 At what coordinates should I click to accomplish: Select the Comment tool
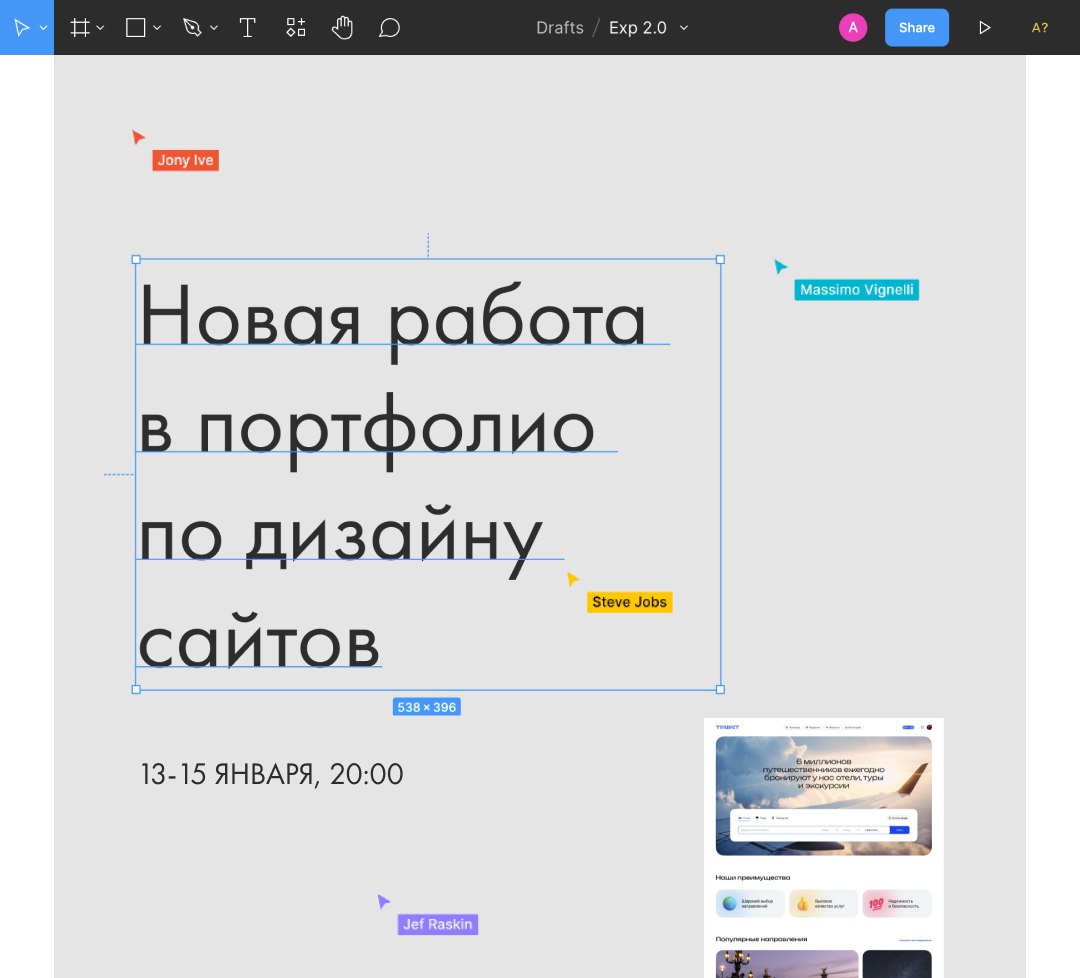[389, 28]
